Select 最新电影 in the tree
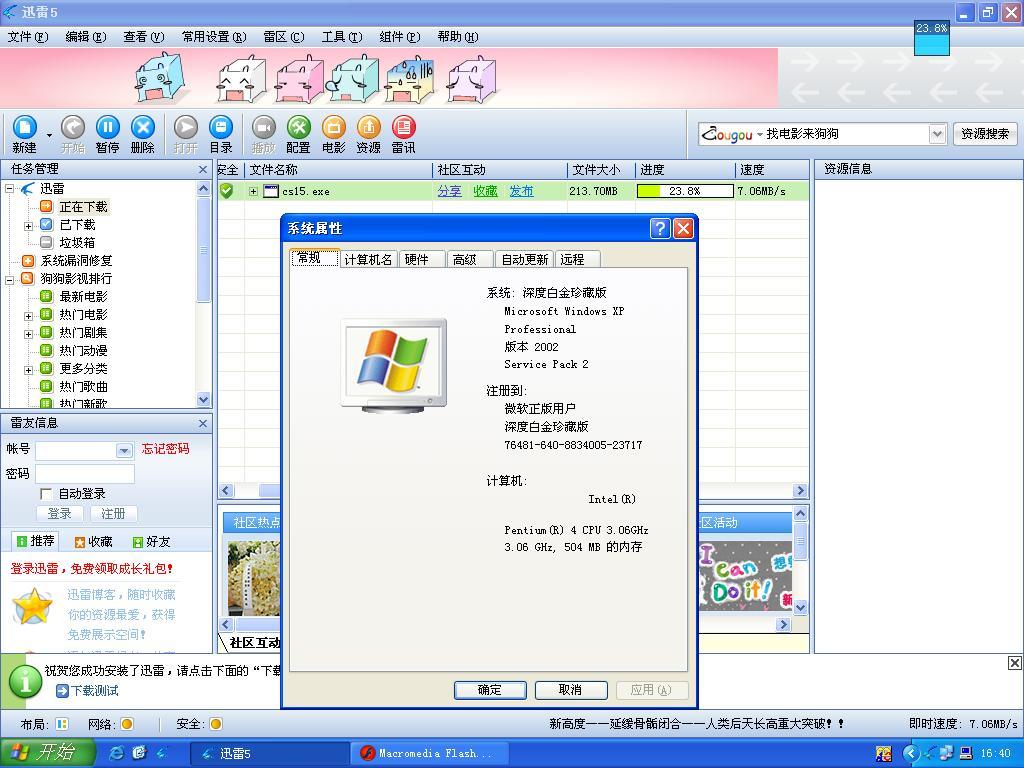Viewport: 1024px width, 768px height. point(83,296)
